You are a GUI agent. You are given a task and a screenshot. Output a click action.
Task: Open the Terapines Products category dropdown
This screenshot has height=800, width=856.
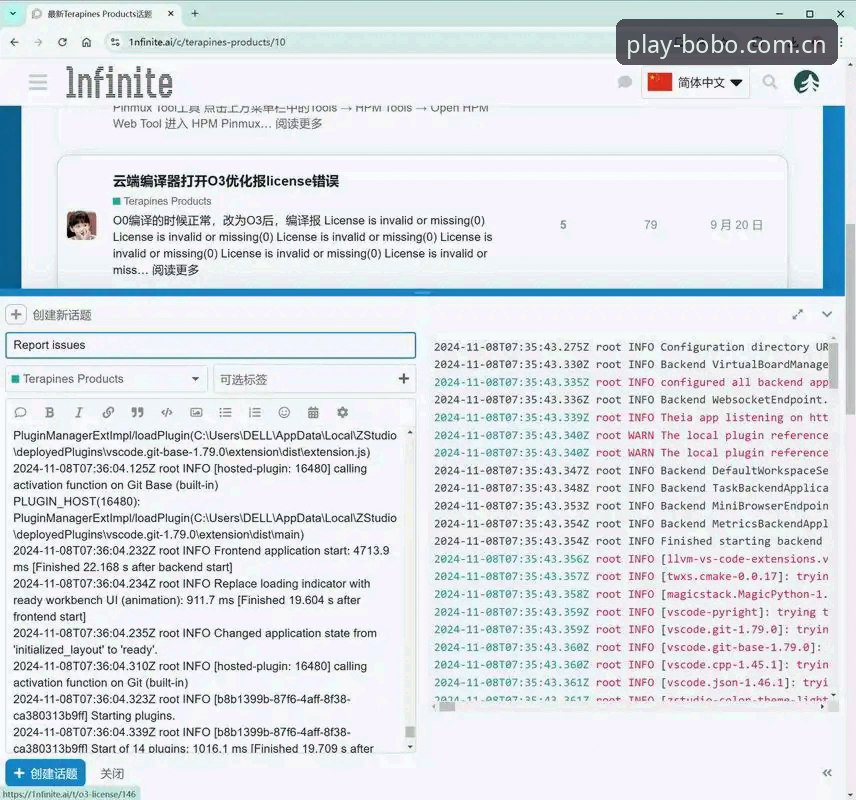(106, 379)
